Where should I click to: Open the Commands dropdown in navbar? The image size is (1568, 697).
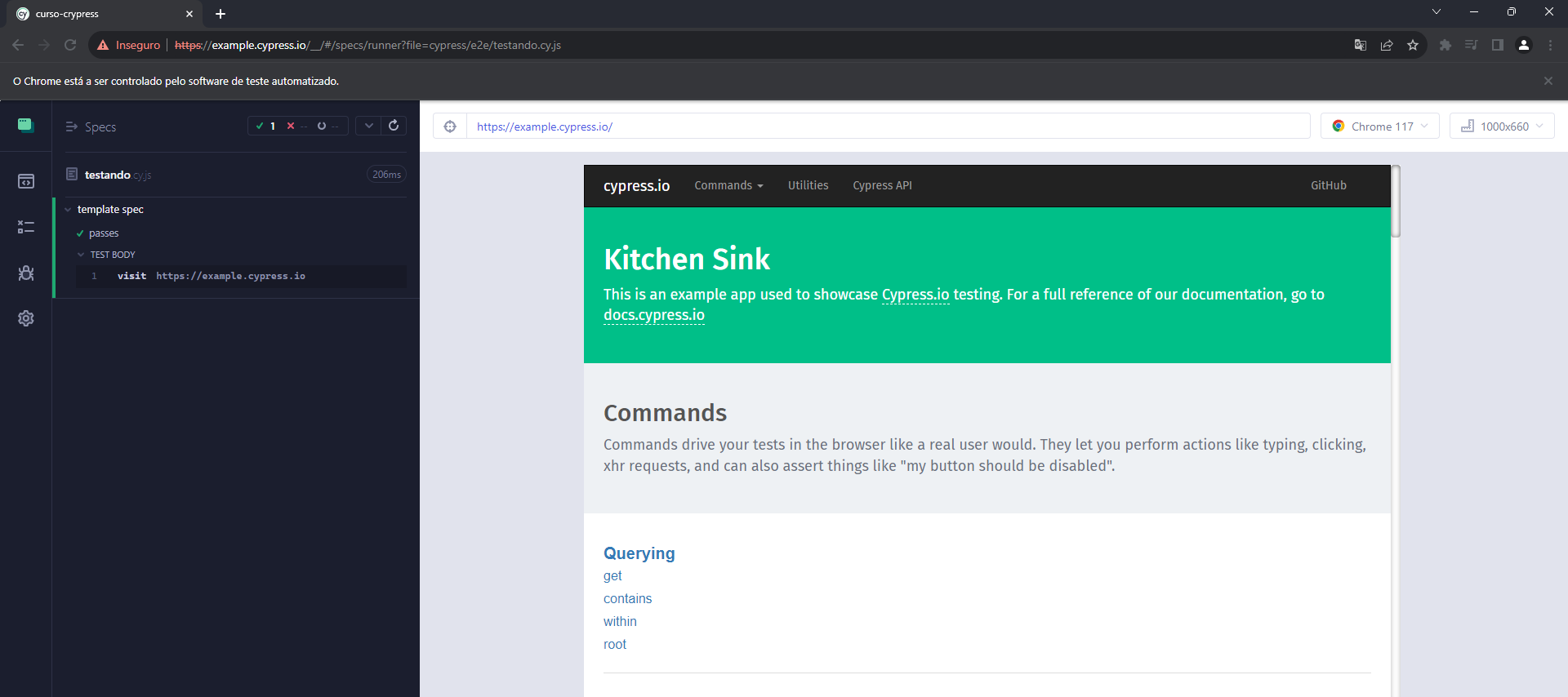728,185
